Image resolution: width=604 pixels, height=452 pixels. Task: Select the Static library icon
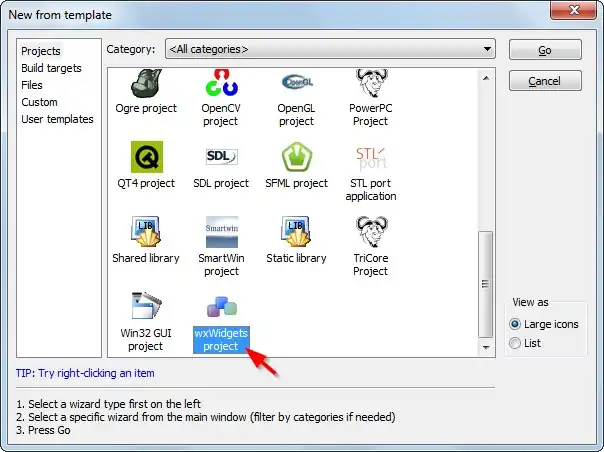point(296,232)
